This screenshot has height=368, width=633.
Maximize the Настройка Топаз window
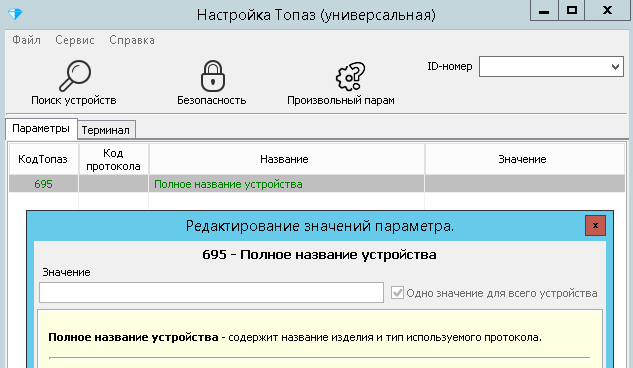click(x=572, y=10)
